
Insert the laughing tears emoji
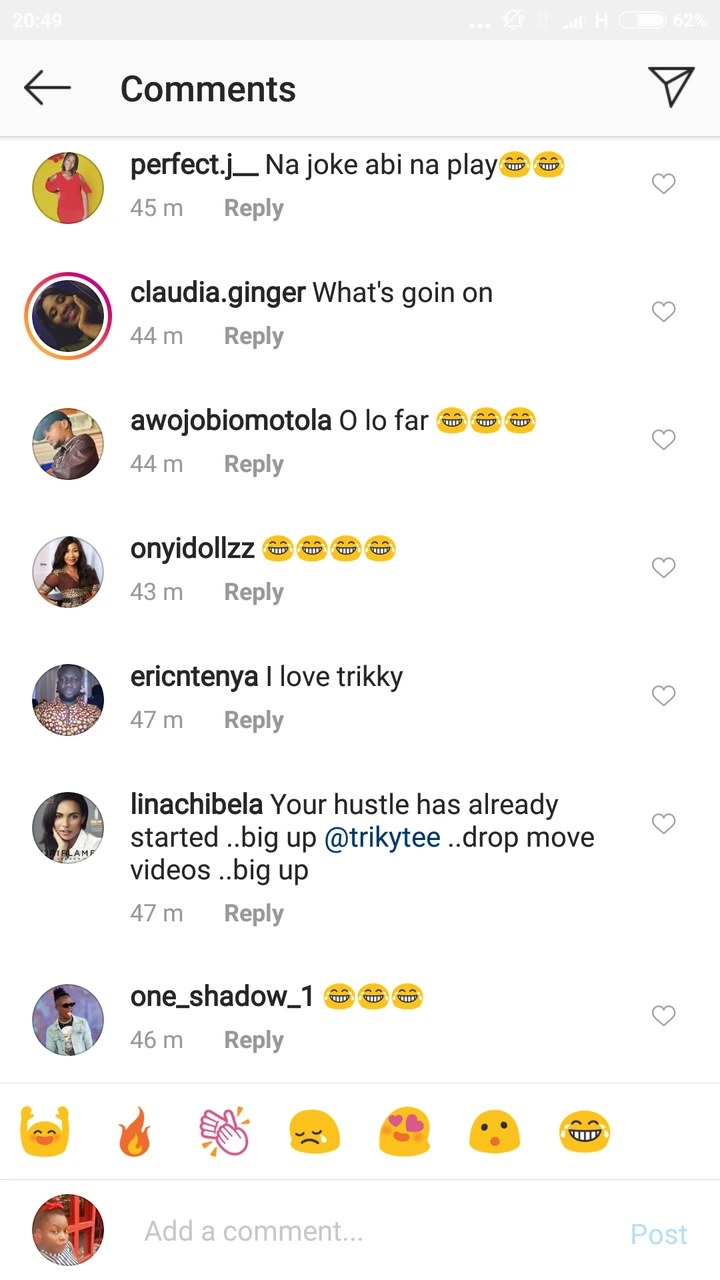[x=585, y=1133]
